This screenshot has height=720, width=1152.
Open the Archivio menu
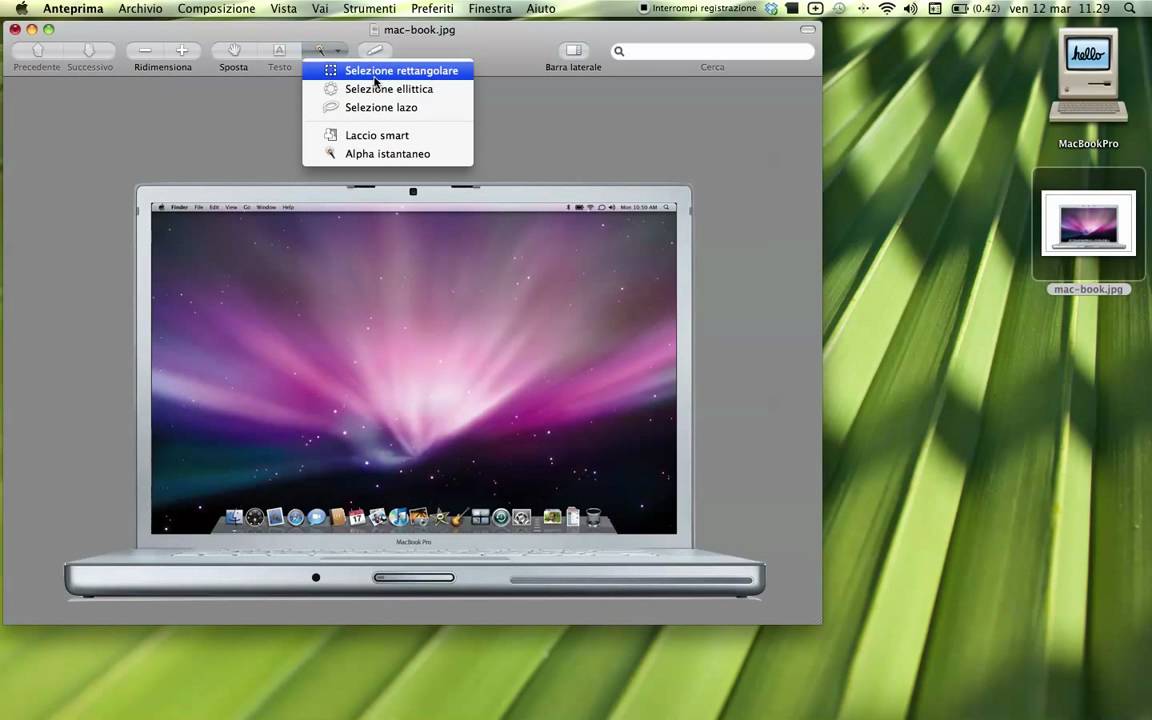tap(140, 9)
